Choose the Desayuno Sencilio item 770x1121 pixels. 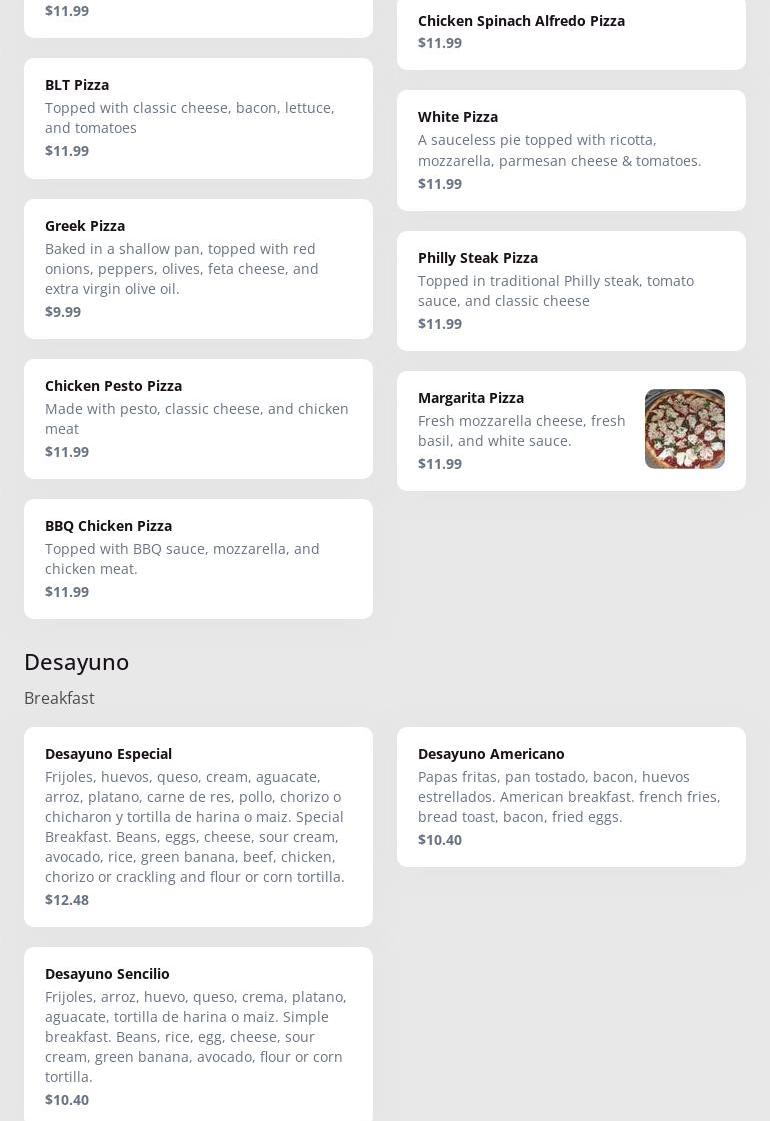[107, 974]
